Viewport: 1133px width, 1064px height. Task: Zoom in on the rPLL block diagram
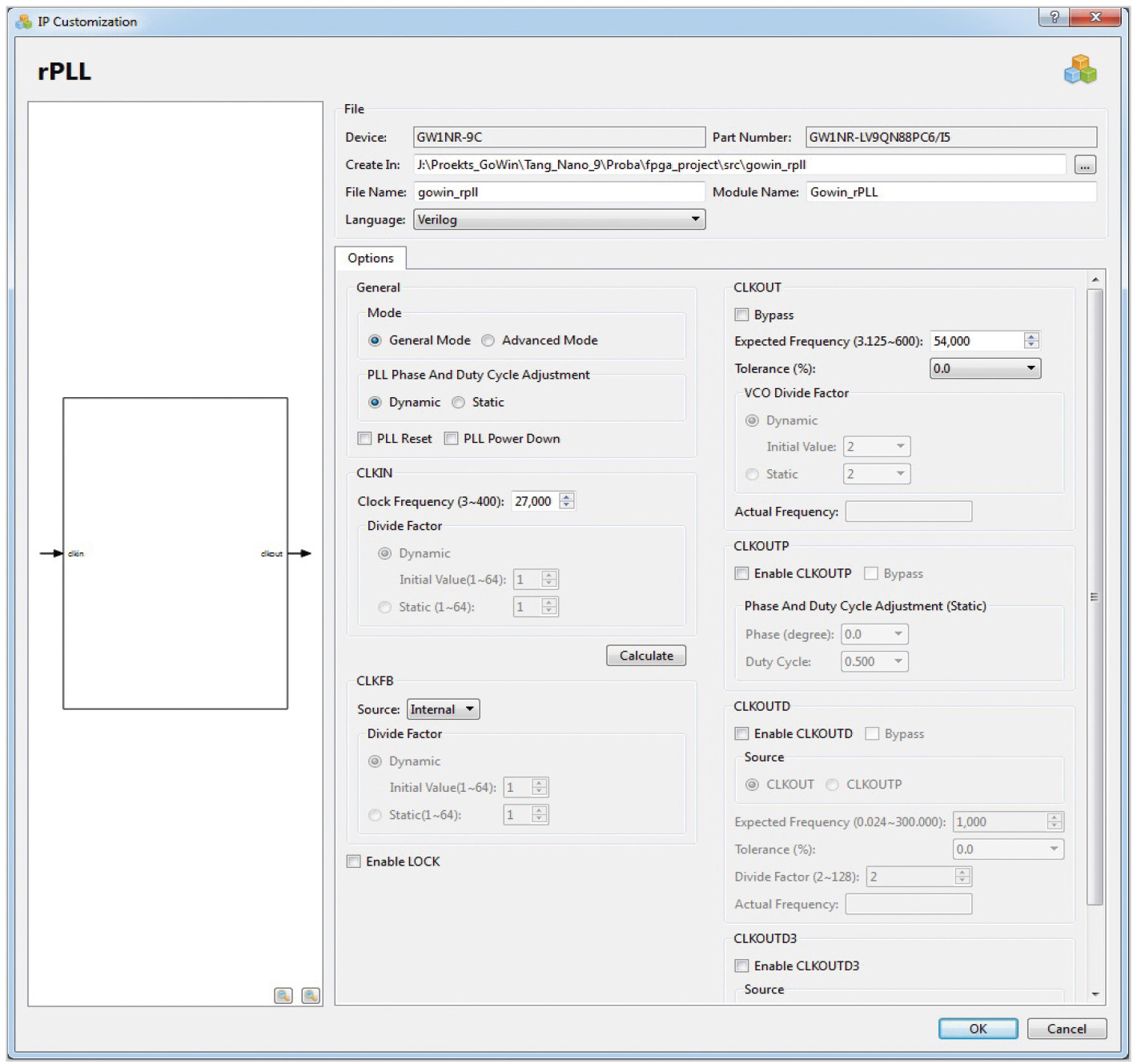pyautogui.click(x=283, y=995)
